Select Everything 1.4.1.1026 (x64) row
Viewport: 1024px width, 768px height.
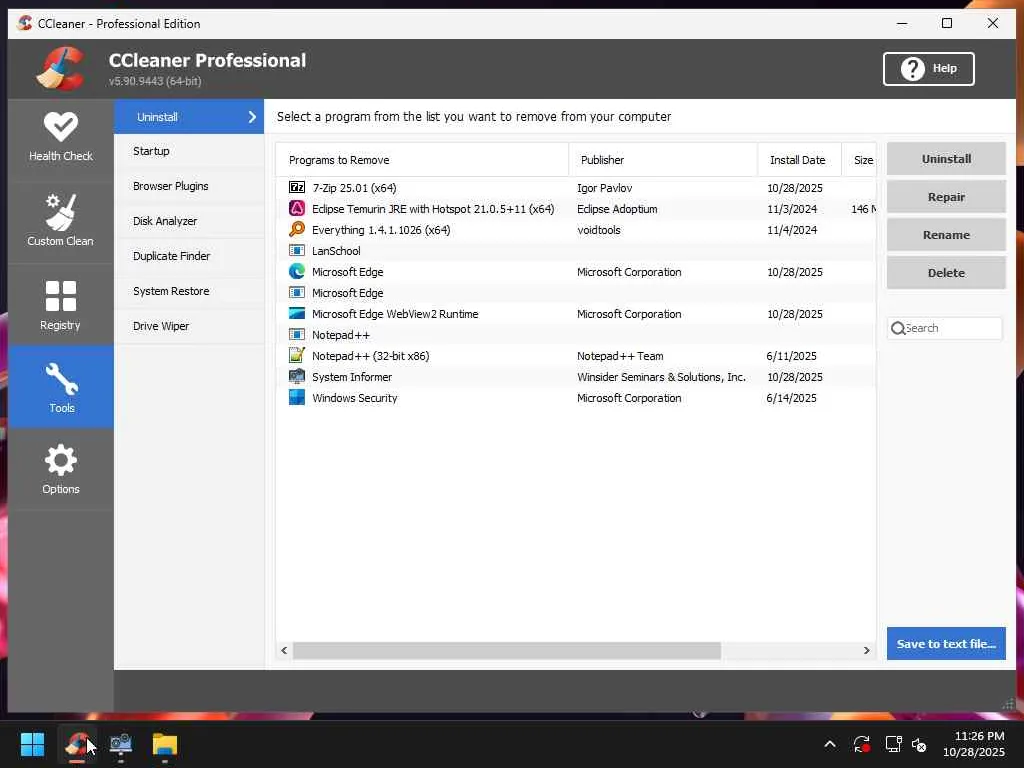[x=576, y=229]
